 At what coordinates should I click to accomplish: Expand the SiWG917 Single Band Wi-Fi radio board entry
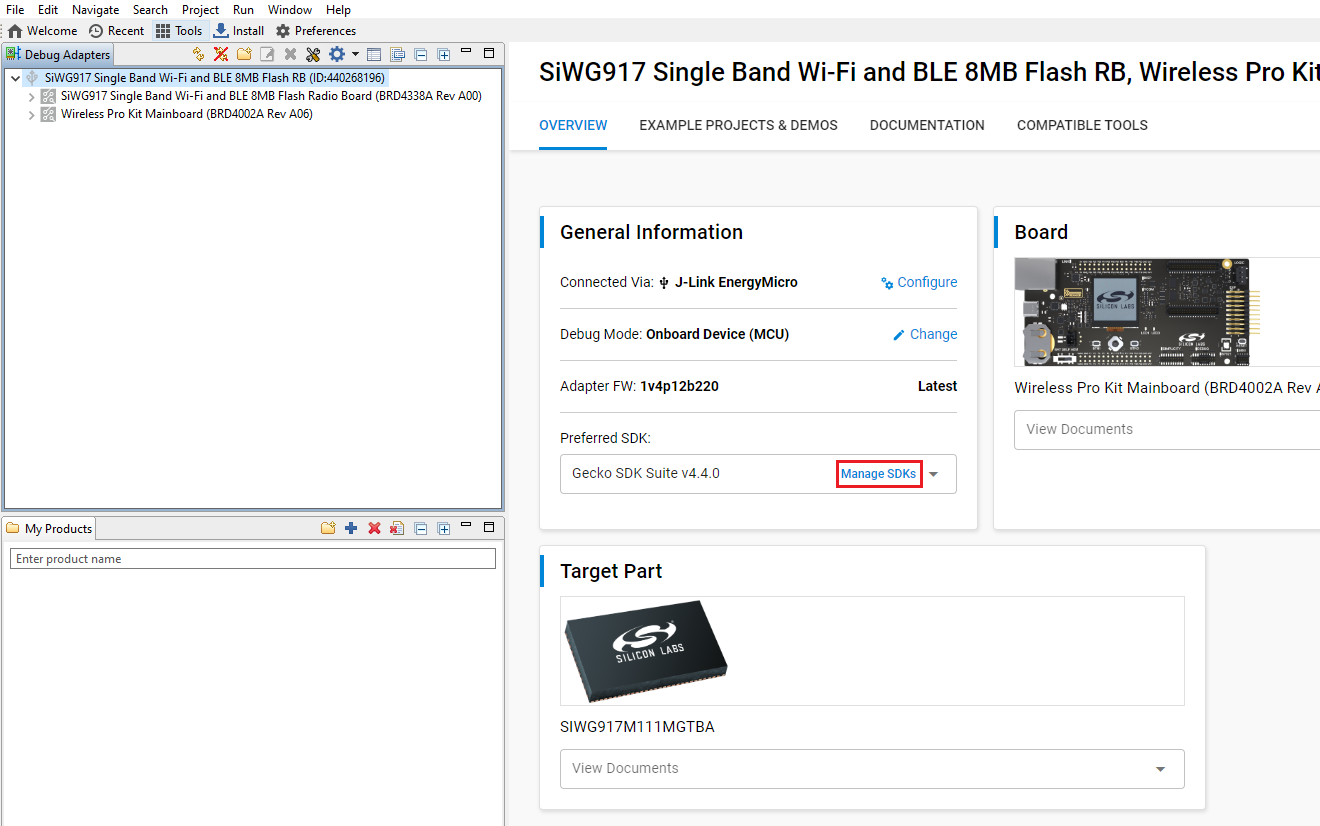coord(31,96)
